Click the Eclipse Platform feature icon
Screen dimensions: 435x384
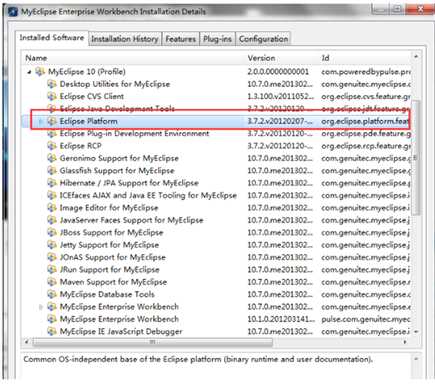point(52,121)
